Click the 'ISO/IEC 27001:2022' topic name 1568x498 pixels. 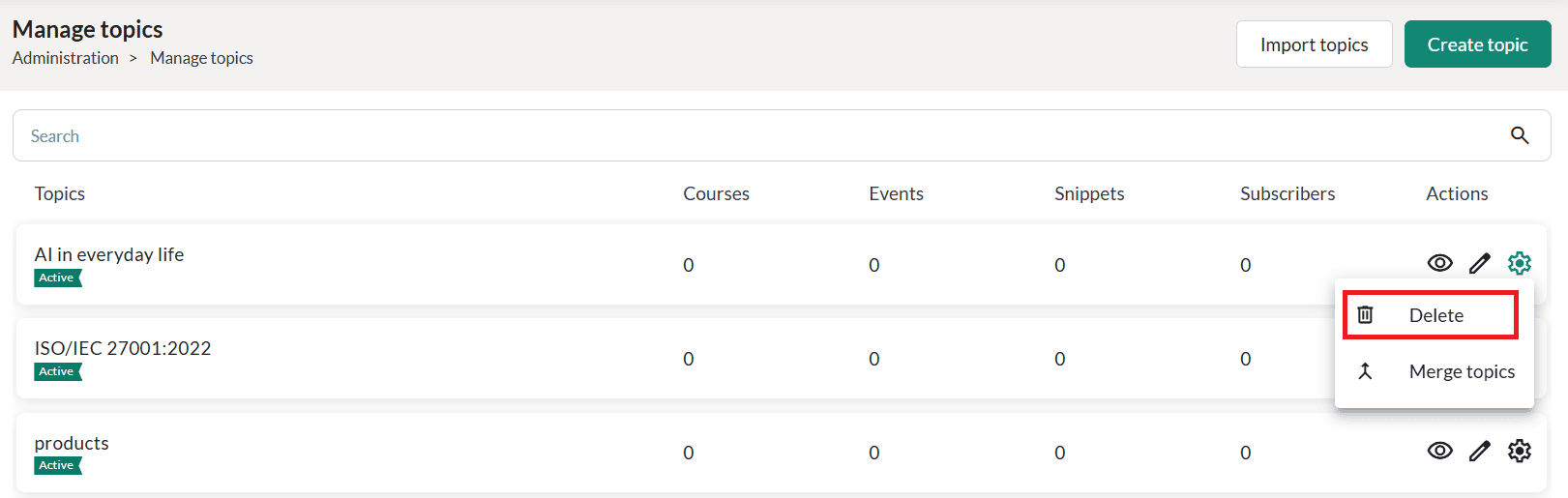[x=123, y=348]
